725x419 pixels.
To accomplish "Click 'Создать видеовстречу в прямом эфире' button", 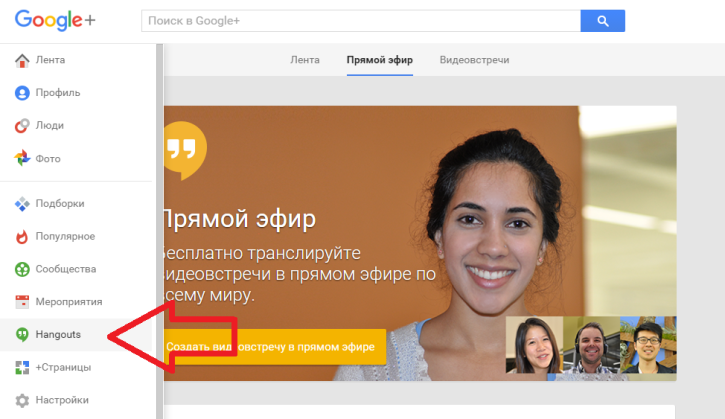I will pos(275,347).
